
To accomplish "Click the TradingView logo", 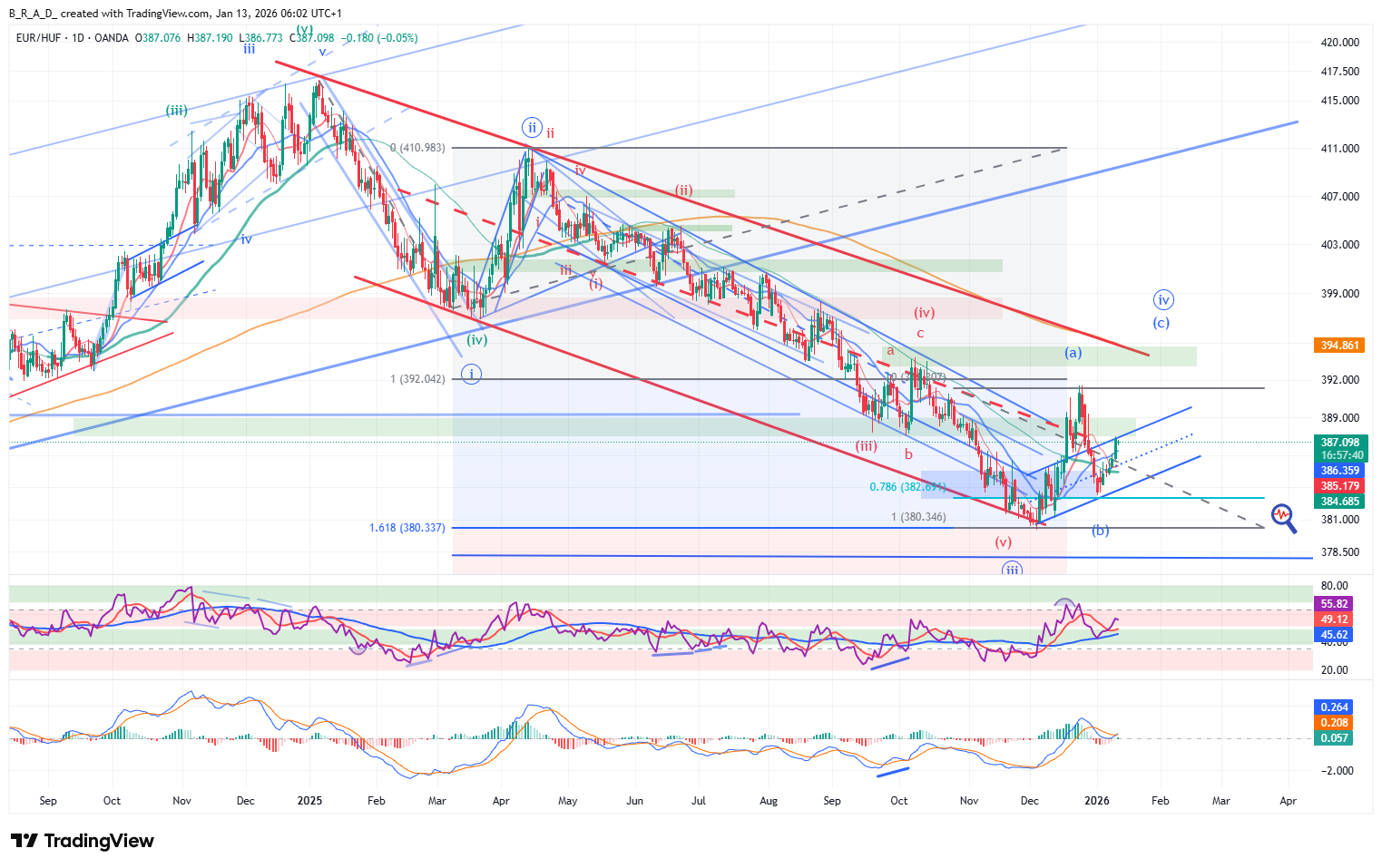I will pyautogui.click(x=83, y=841).
